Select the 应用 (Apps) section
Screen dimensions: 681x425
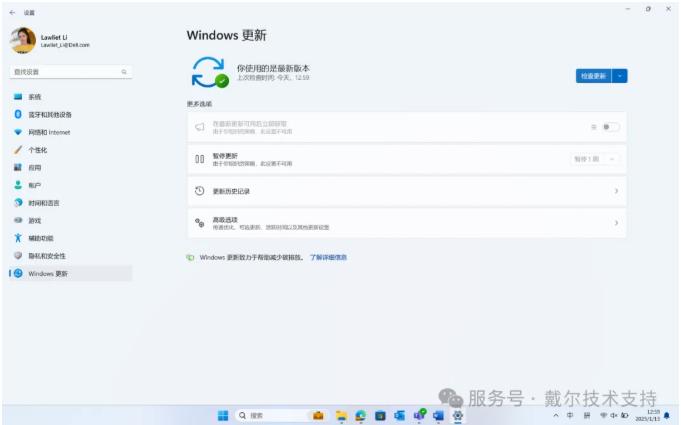(69, 168)
